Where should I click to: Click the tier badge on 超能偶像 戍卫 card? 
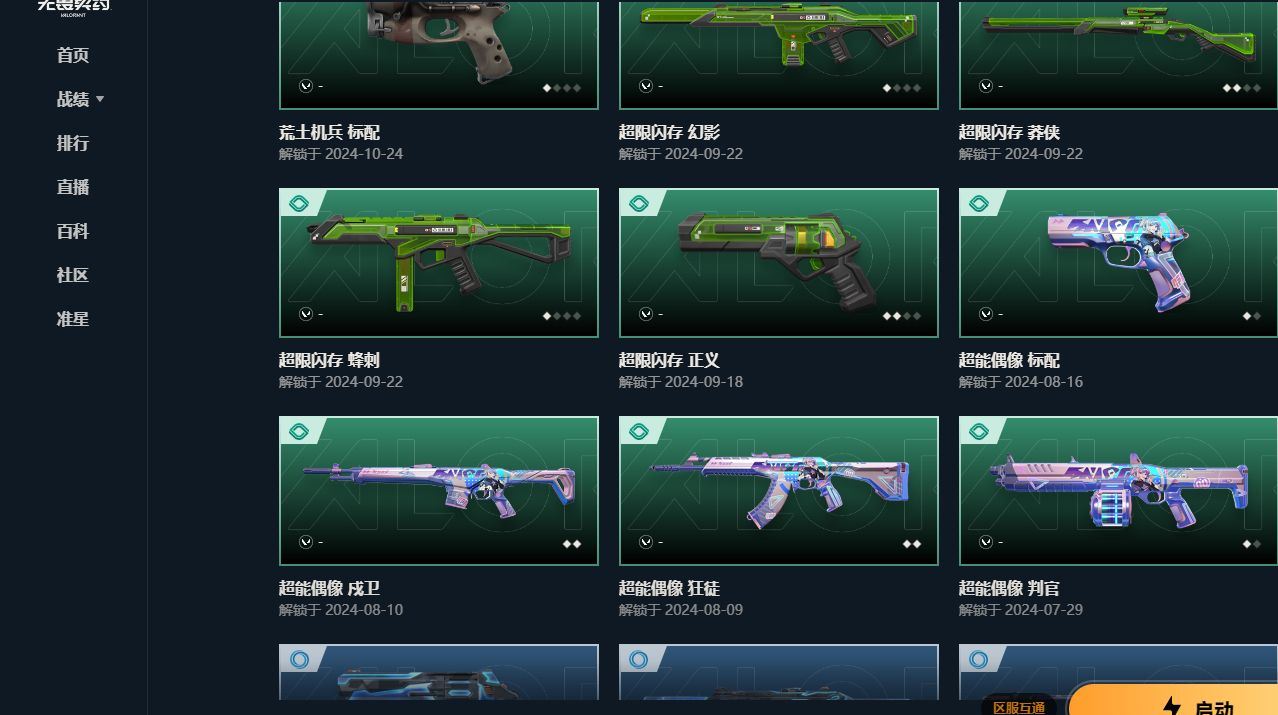tap(298, 432)
